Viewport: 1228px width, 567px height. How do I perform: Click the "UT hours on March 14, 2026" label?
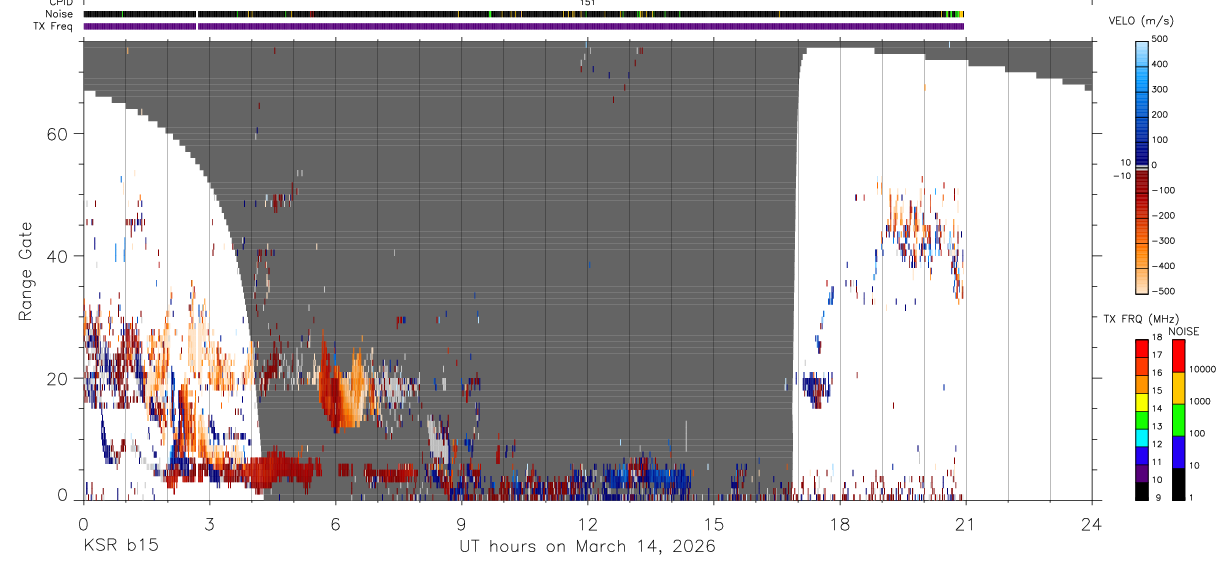pyautogui.click(x=587, y=546)
